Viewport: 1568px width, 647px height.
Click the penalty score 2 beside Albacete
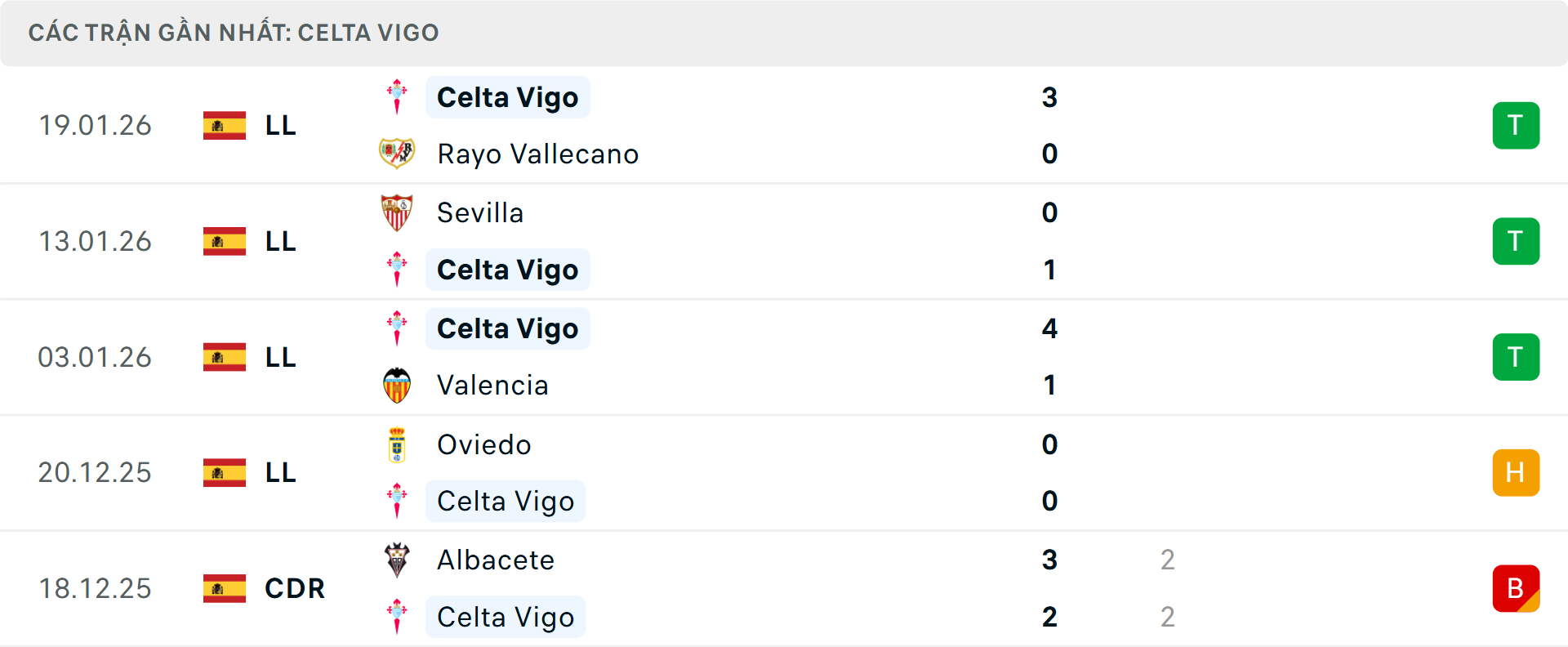pos(1169,560)
